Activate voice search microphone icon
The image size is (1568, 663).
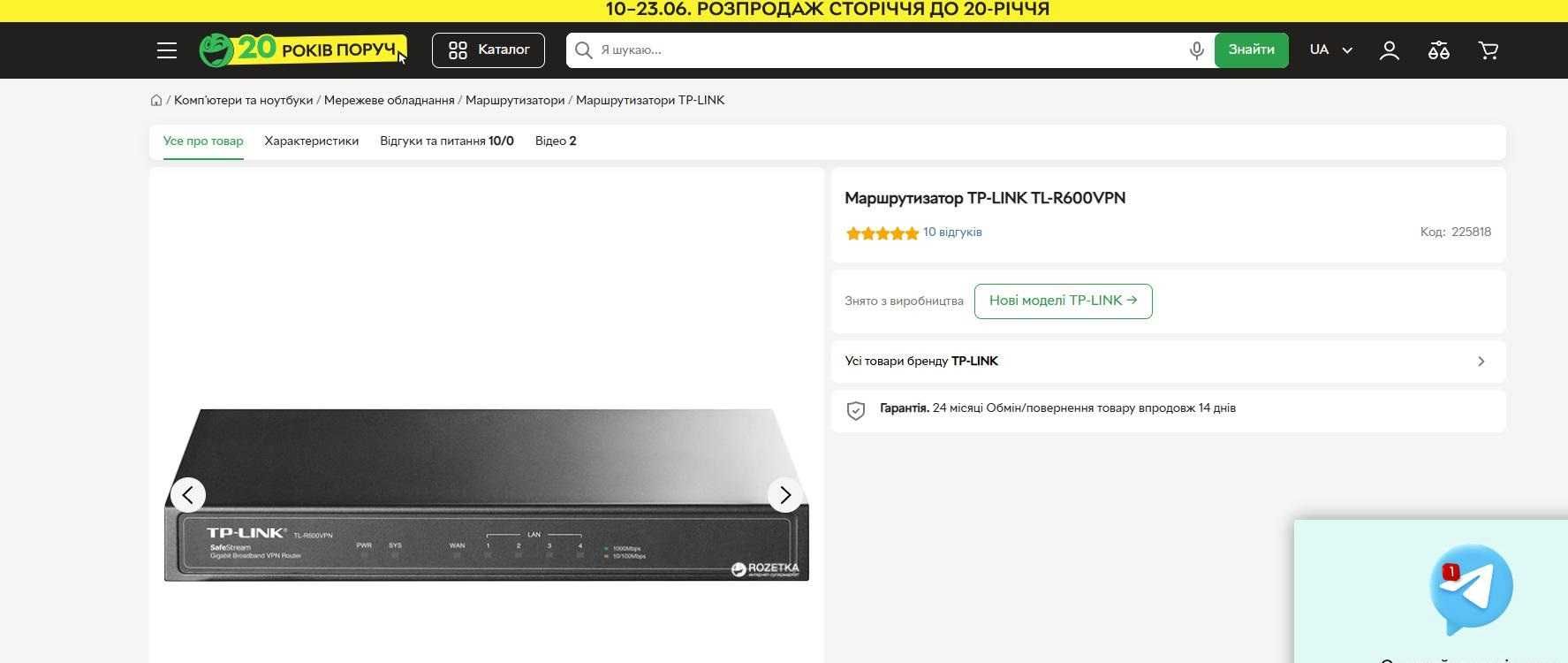[x=1197, y=50]
